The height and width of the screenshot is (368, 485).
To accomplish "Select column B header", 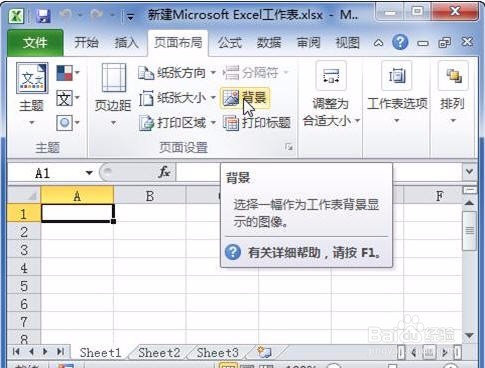I will 150,196.
